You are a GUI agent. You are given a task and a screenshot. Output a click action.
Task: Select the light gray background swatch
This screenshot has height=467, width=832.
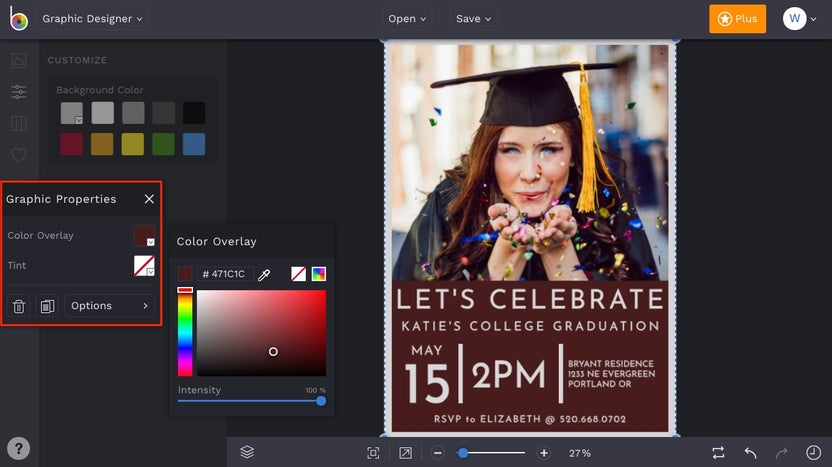pos(102,113)
